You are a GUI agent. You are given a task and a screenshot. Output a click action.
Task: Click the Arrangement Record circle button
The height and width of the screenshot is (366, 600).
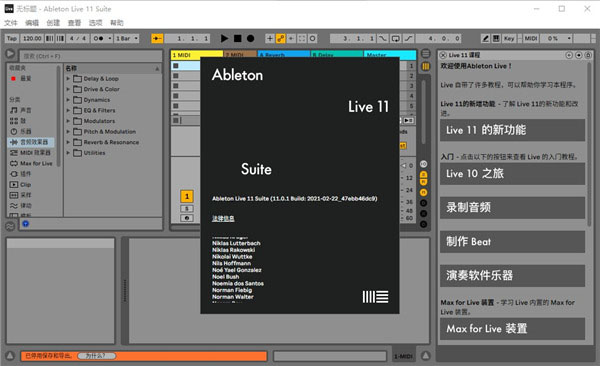click(x=250, y=38)
